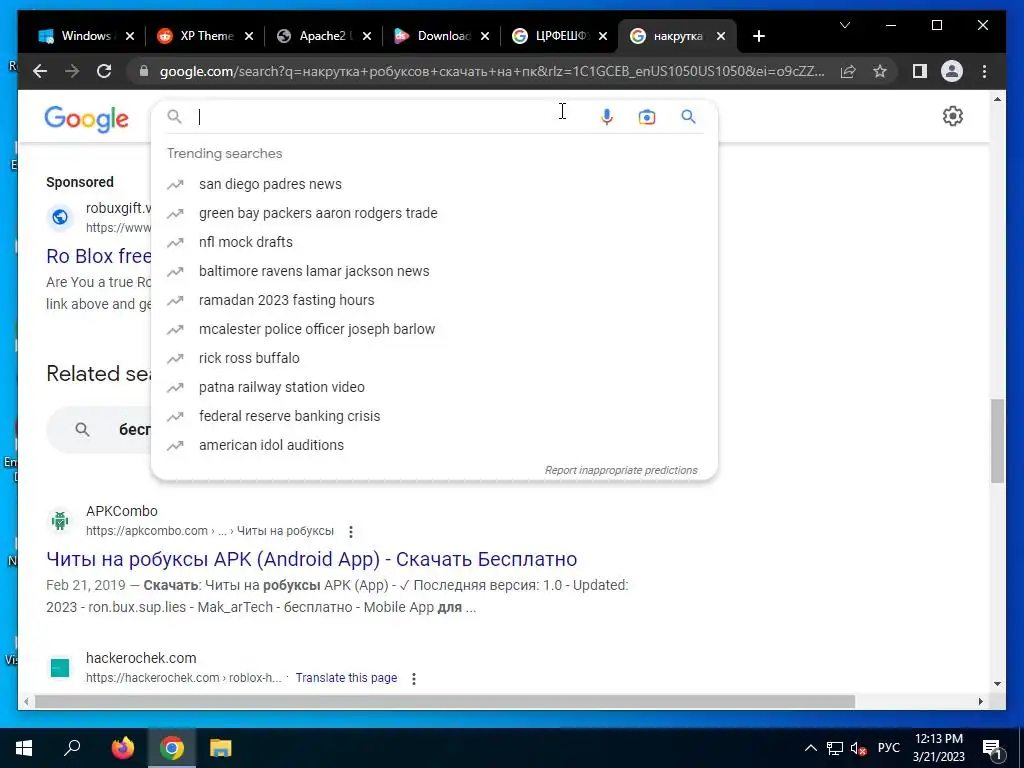Viewport: 1024px width, 768px height.
Task: Select suggestion mcalester police officer joseph barlow
Action: click(434, 329)
